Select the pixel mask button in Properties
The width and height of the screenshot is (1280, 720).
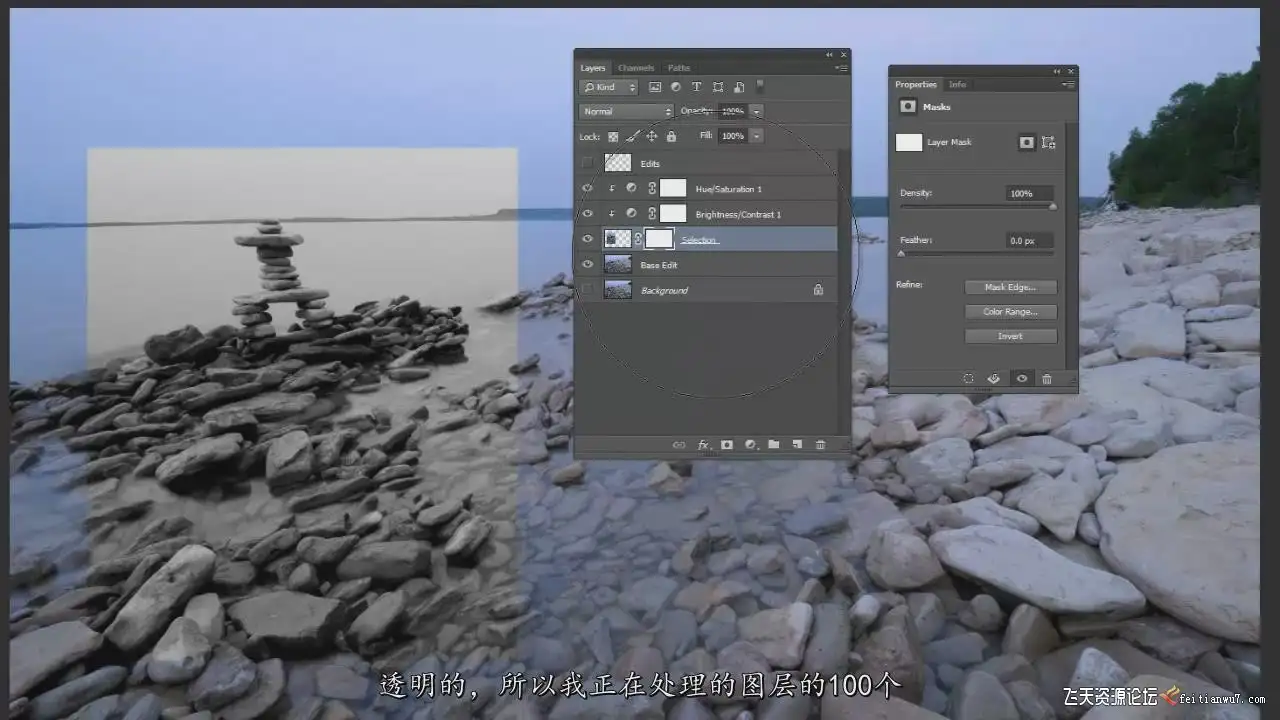click(1026, 142)
